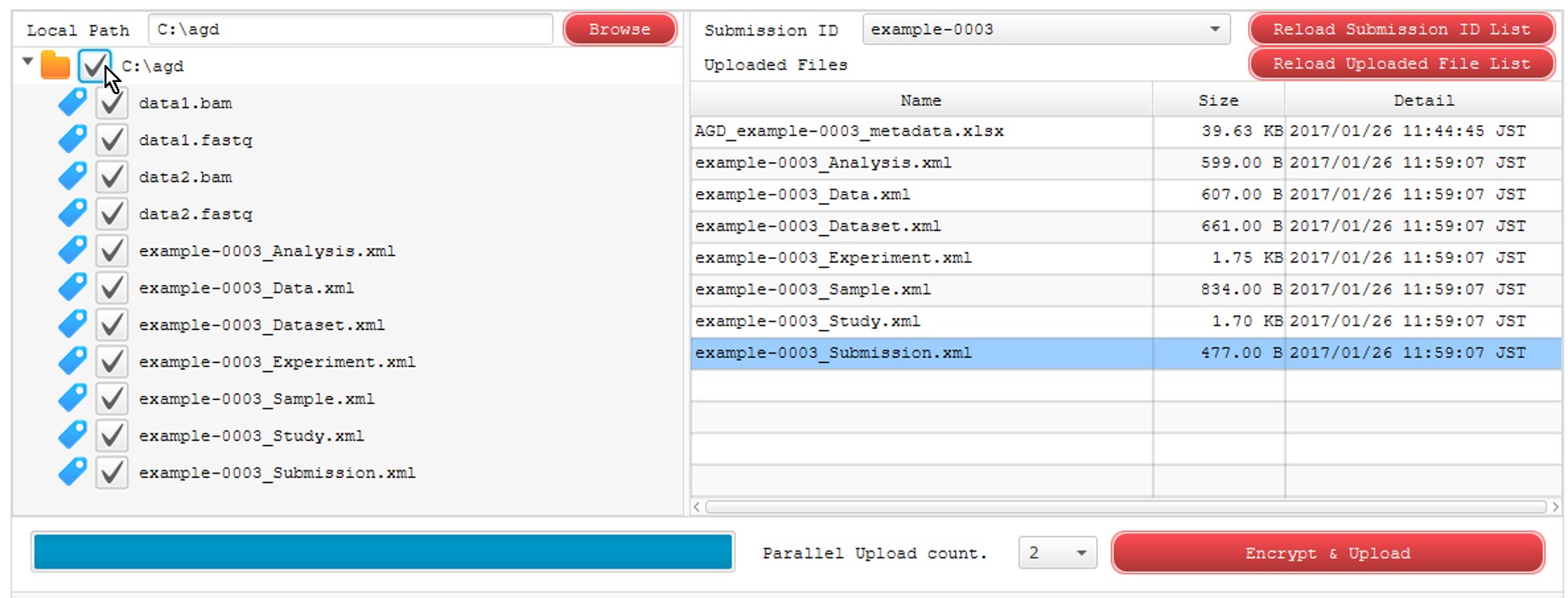Click the orange folder icon for C:\agd
This screenshot has width=1568, height=598.
point(56,65)
